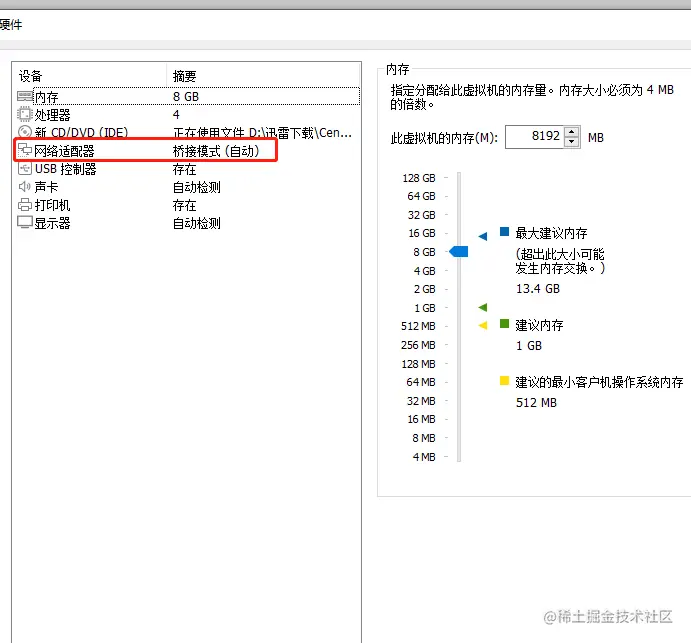This screenshot has height=643, width=691.
Task: Decrease memory with the down spinner arrow
Action: (x=572, y=142)
